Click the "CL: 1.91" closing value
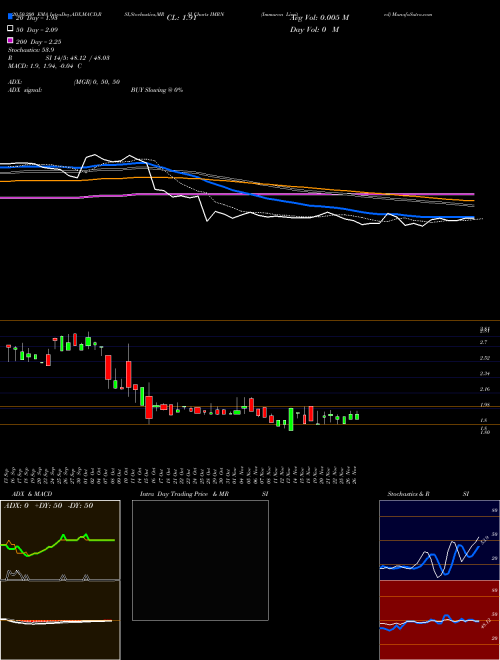The image size is (500, 660). pyautogui.click(x=181, y=18)
